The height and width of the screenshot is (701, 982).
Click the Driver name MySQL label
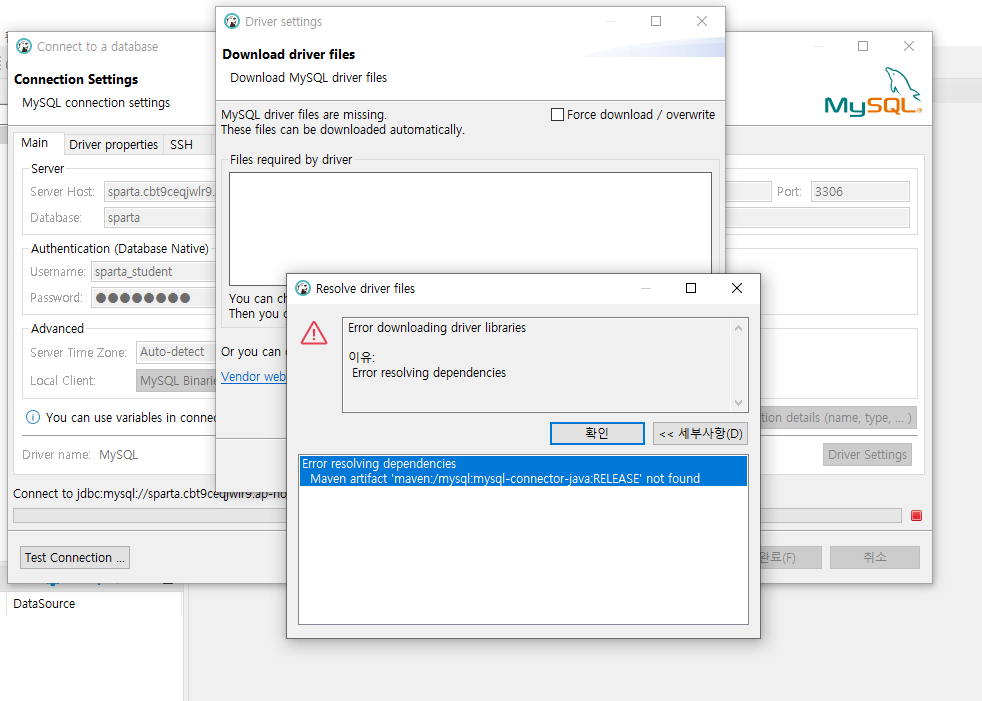[80, 455]
